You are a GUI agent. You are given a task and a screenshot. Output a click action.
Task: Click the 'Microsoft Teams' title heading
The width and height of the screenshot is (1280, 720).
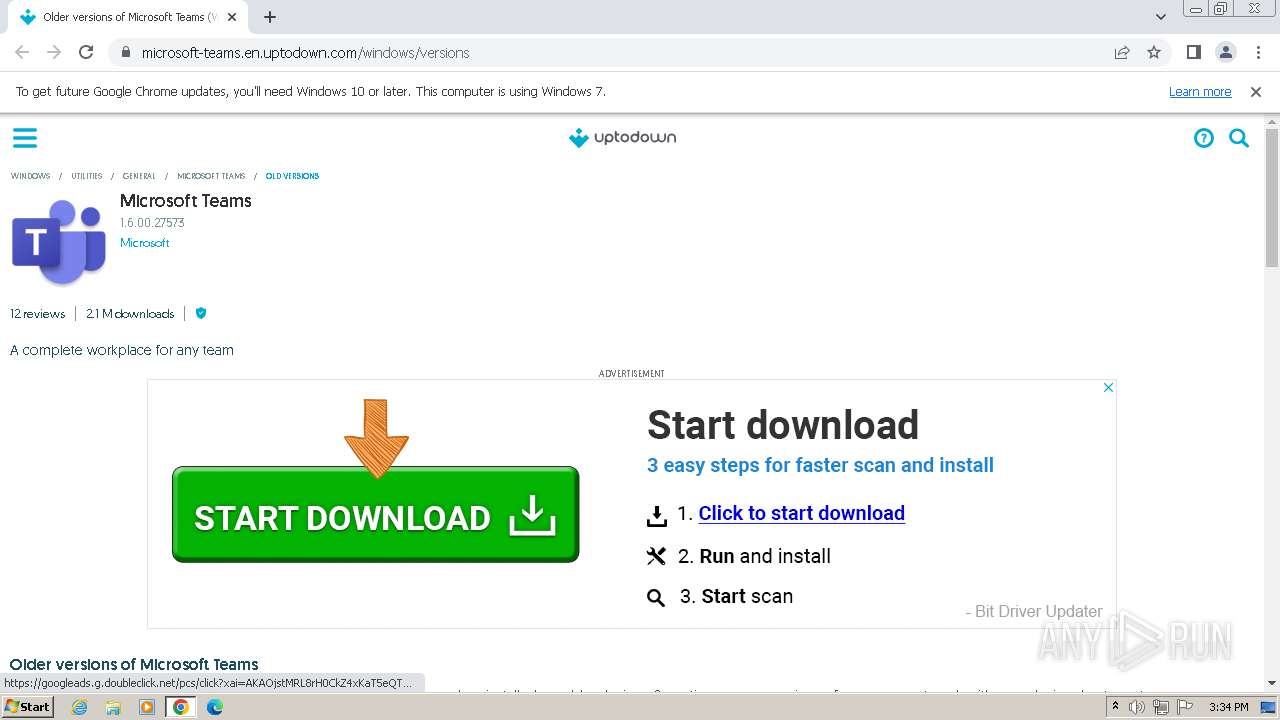click(186, 201)
